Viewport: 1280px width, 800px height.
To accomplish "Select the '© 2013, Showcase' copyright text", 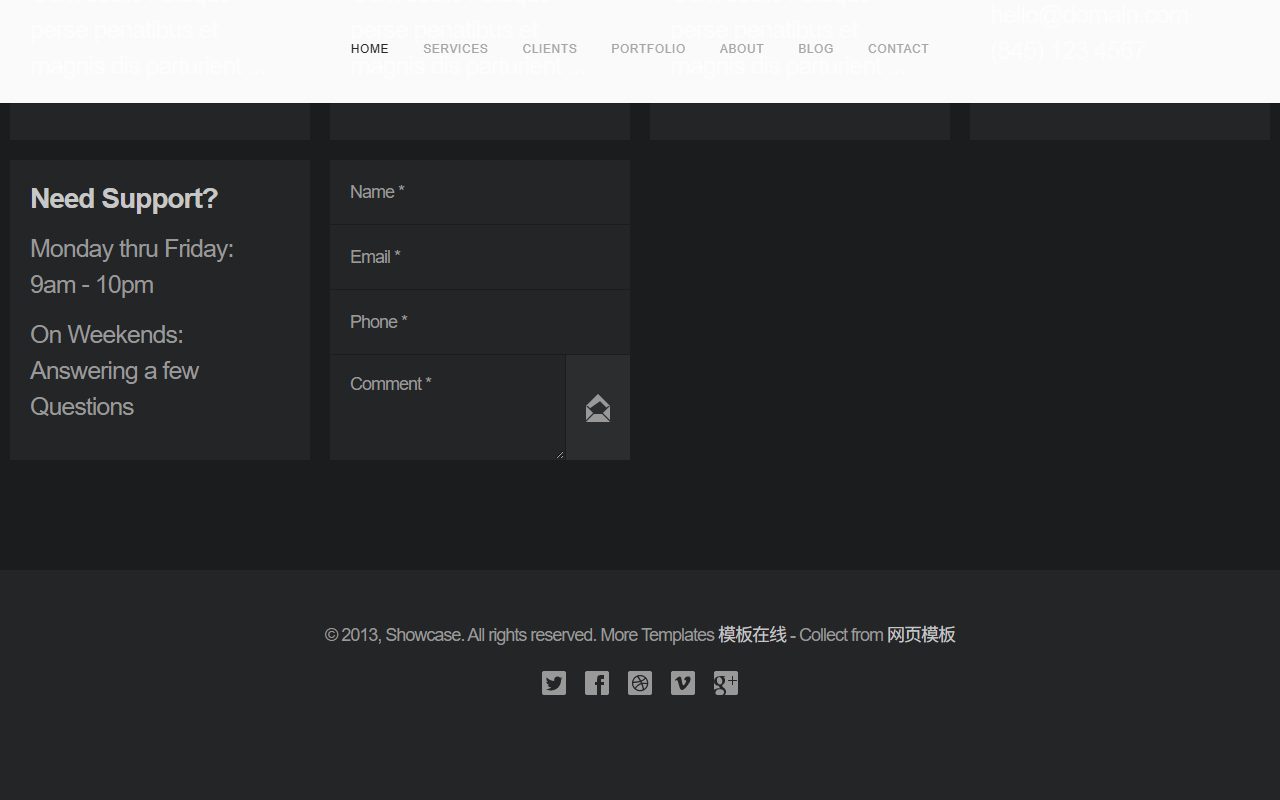I will click(x=393, y=635).
